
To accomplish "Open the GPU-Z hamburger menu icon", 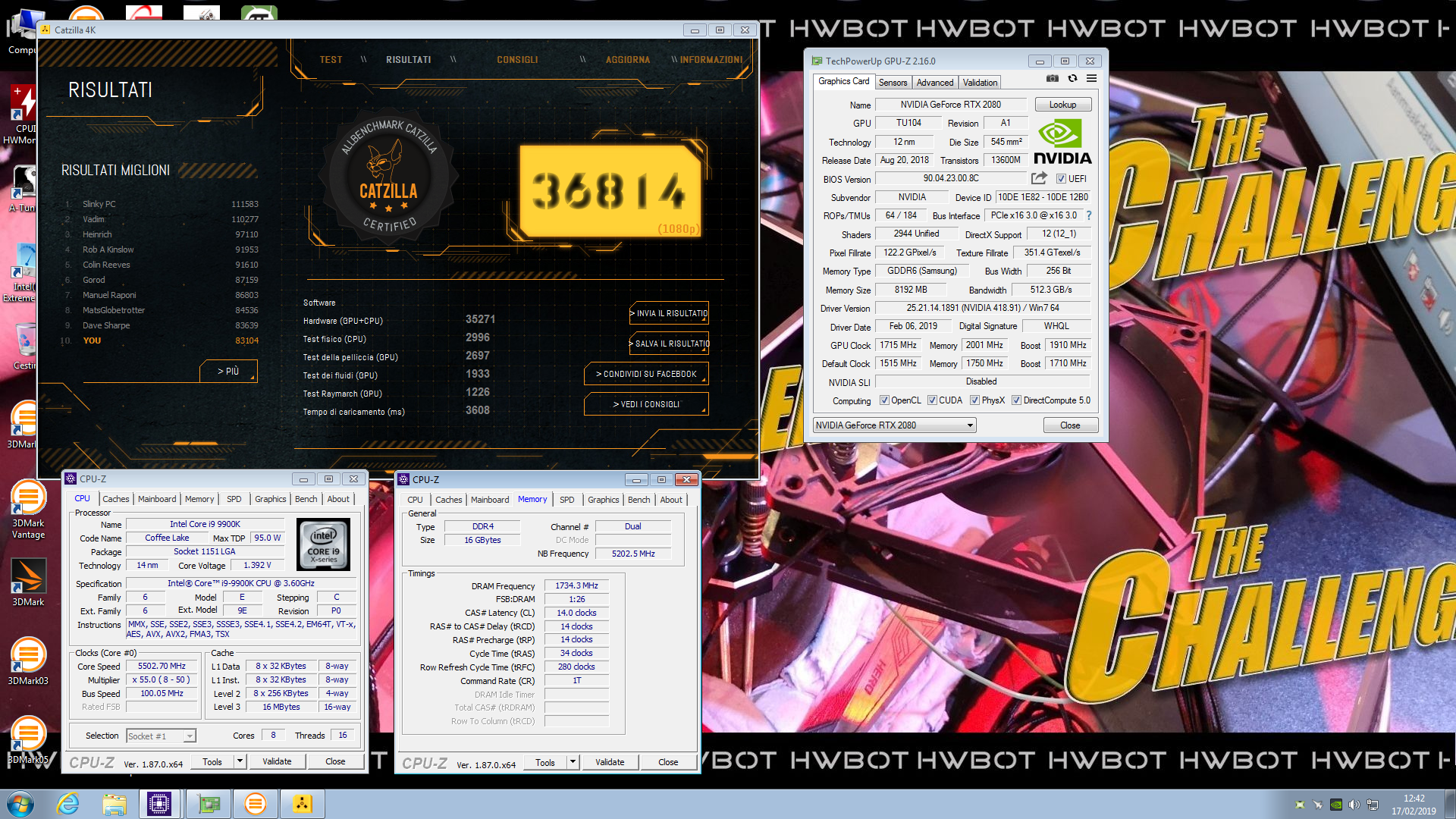I will 1092,79.
